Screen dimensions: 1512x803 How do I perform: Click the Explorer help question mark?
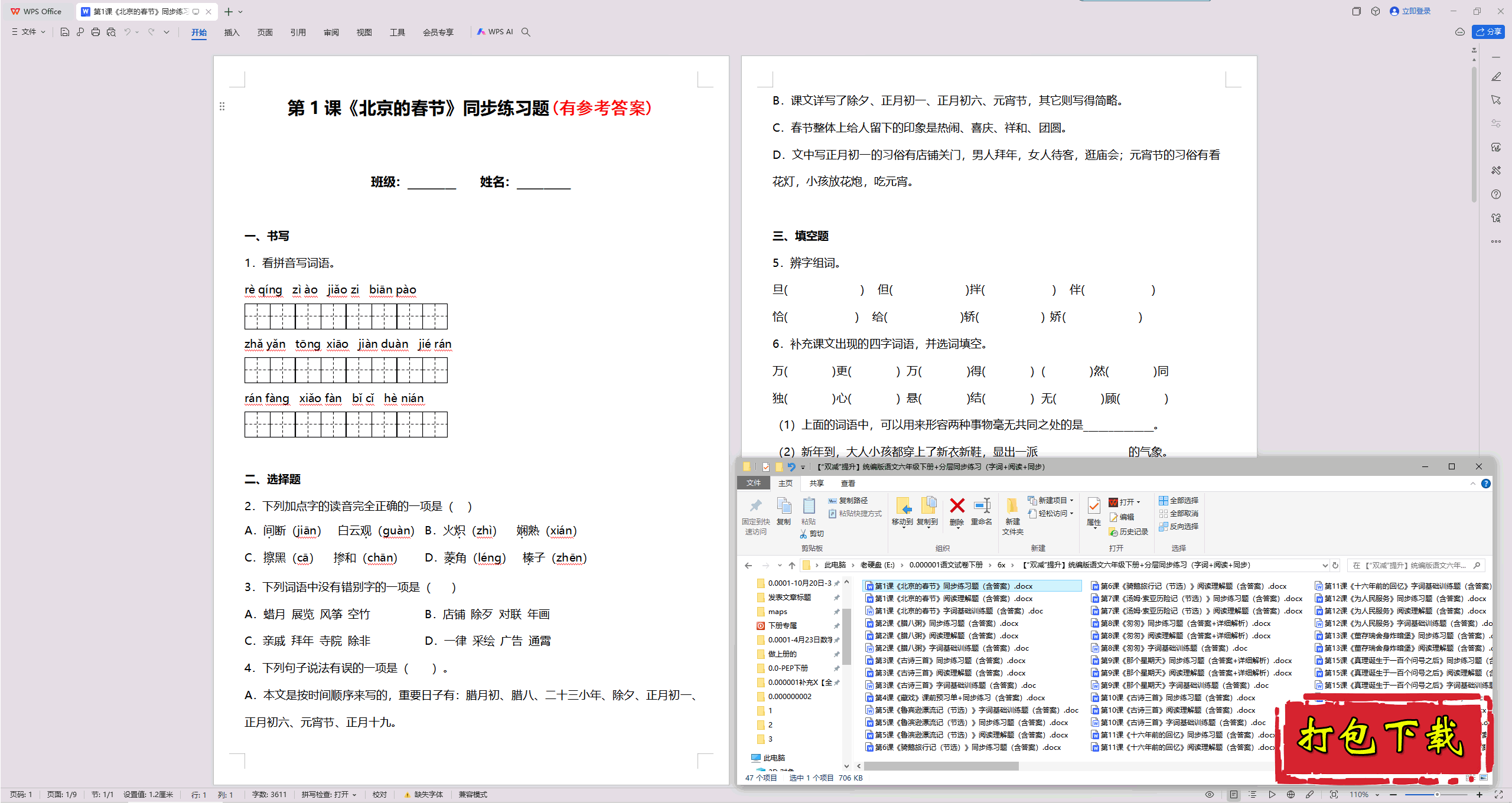[x=1486, y=484]
